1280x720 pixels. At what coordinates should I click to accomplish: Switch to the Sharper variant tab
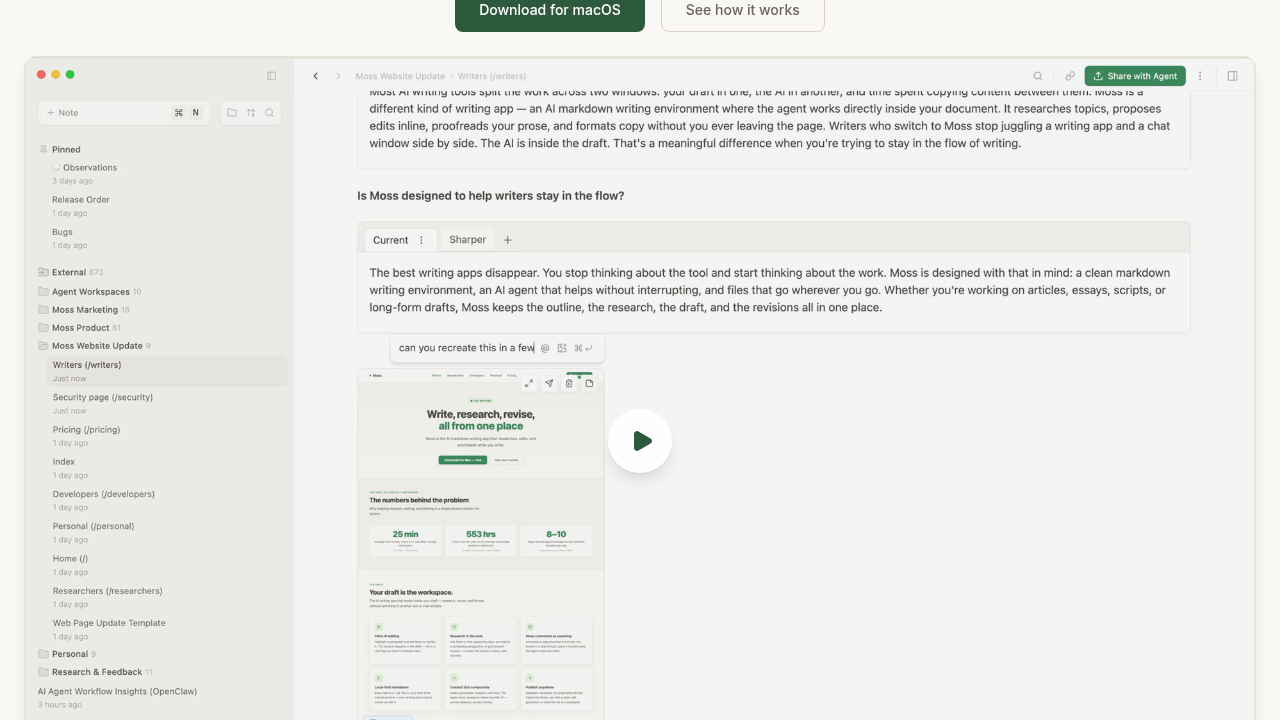pyautogui.click(x=467, y=240)
